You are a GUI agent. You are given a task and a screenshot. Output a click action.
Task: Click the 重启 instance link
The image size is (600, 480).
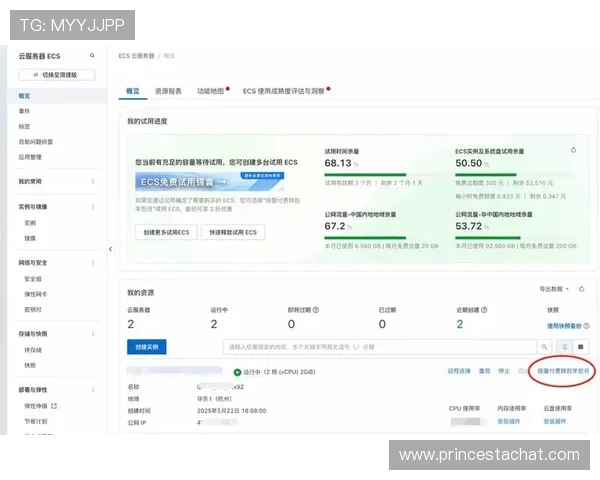[484, 371]
